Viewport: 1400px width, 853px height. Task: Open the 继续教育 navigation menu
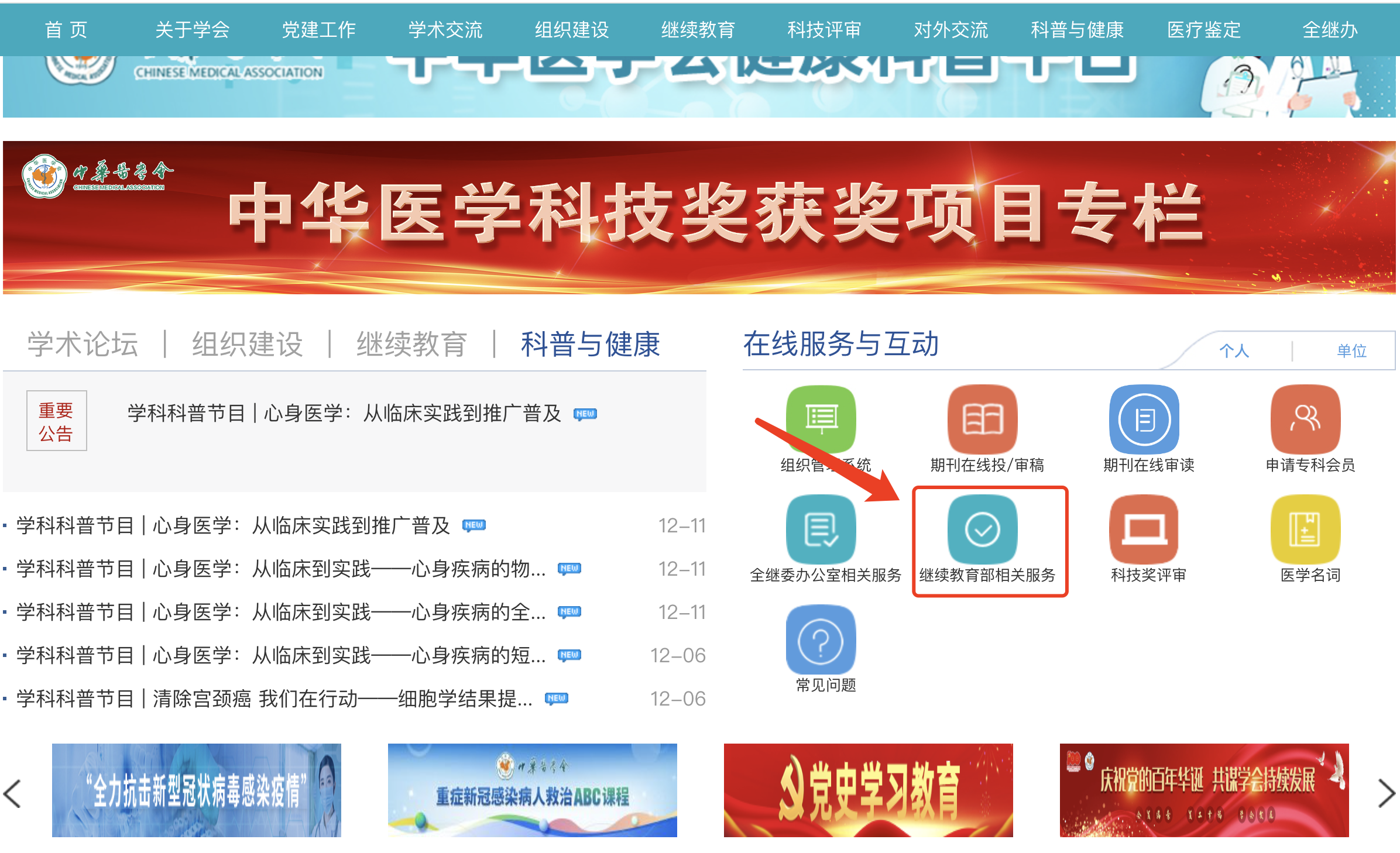click(698, 29)
